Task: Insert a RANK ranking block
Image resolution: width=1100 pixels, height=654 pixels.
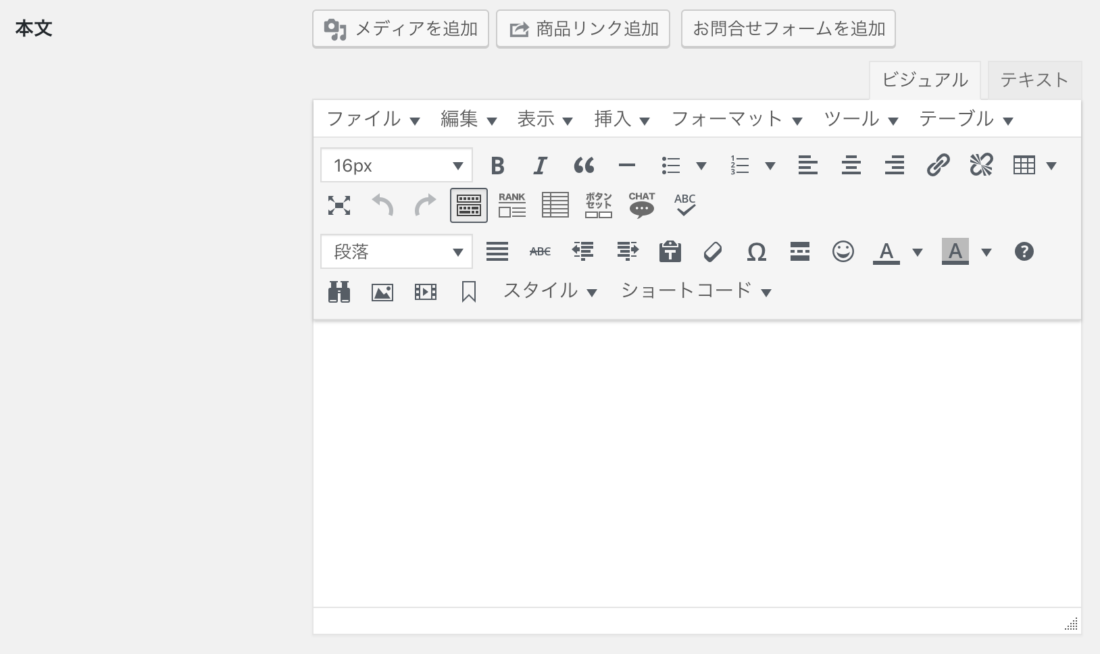Action: click(511, 205)
